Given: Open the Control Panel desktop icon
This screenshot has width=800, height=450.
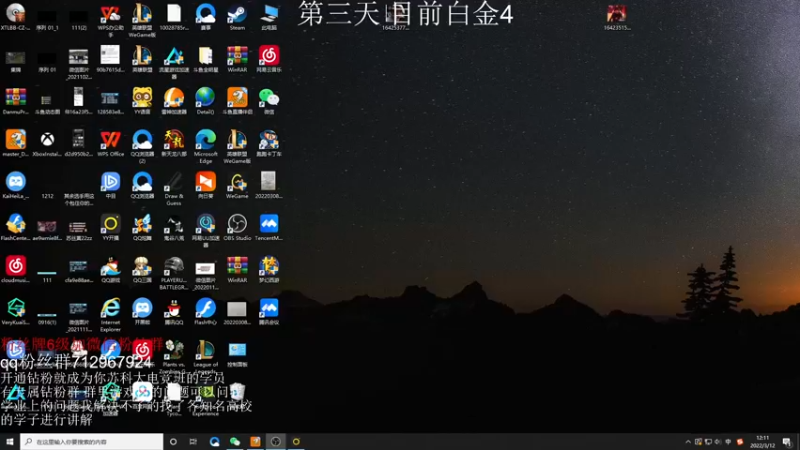Looking at the screenshot, I should [237, 354].
